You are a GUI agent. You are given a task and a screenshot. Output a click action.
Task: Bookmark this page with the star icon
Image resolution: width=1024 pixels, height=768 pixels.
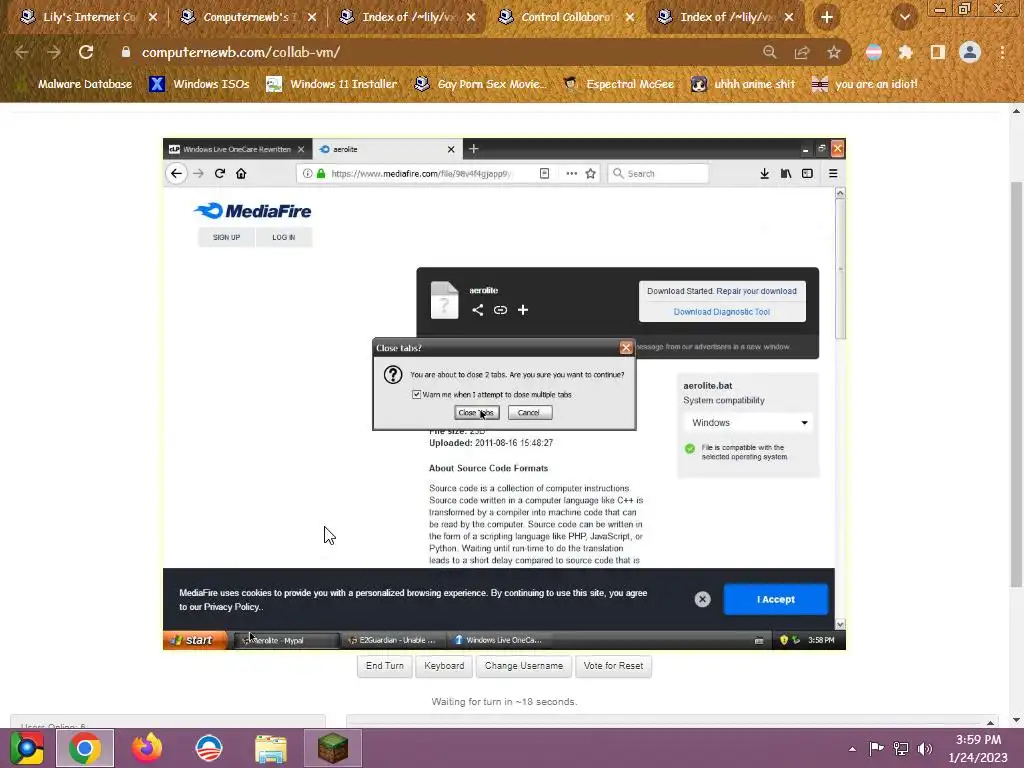tap(834, 52)
